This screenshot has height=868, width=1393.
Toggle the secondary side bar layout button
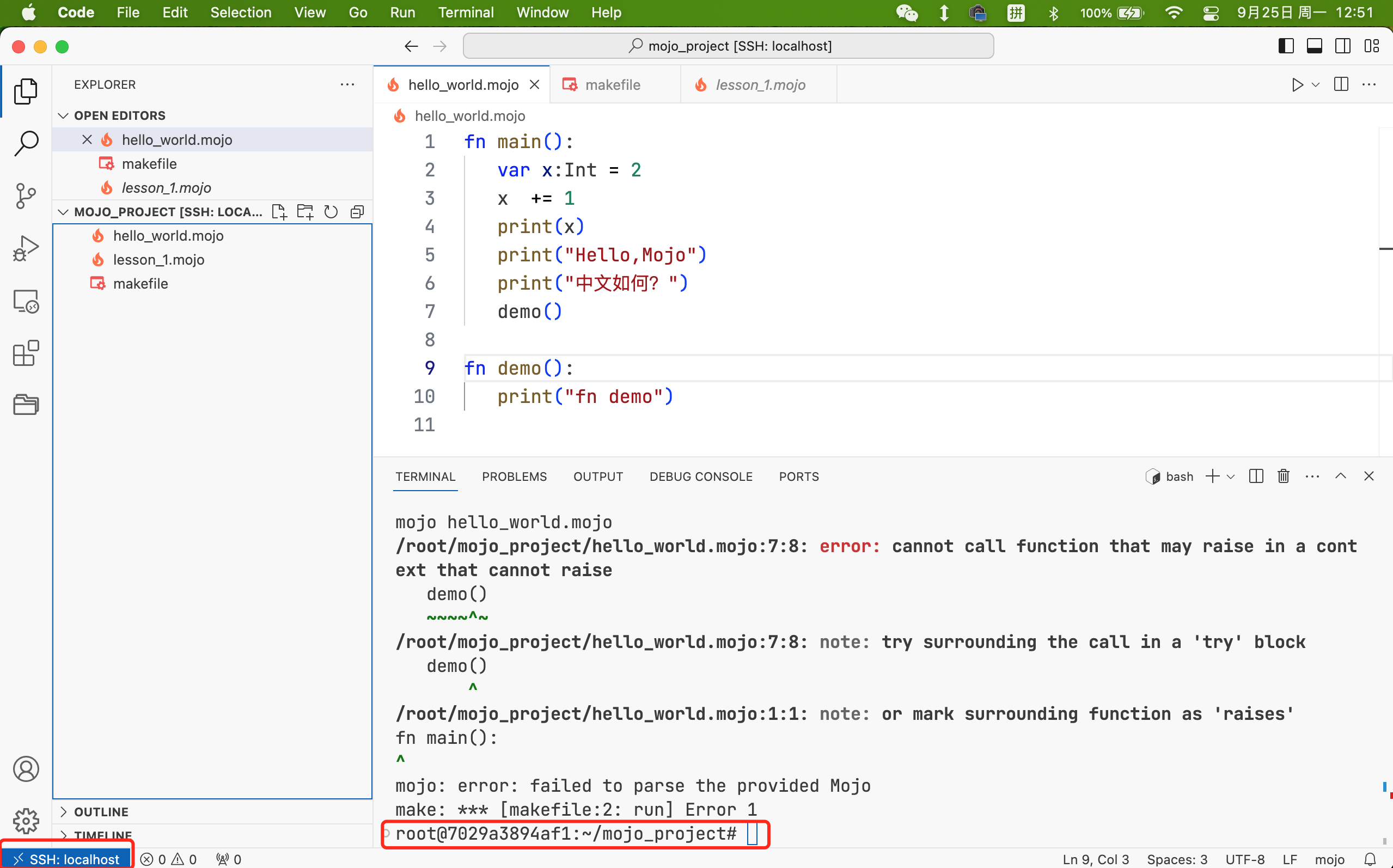[x=1342, y=46]
